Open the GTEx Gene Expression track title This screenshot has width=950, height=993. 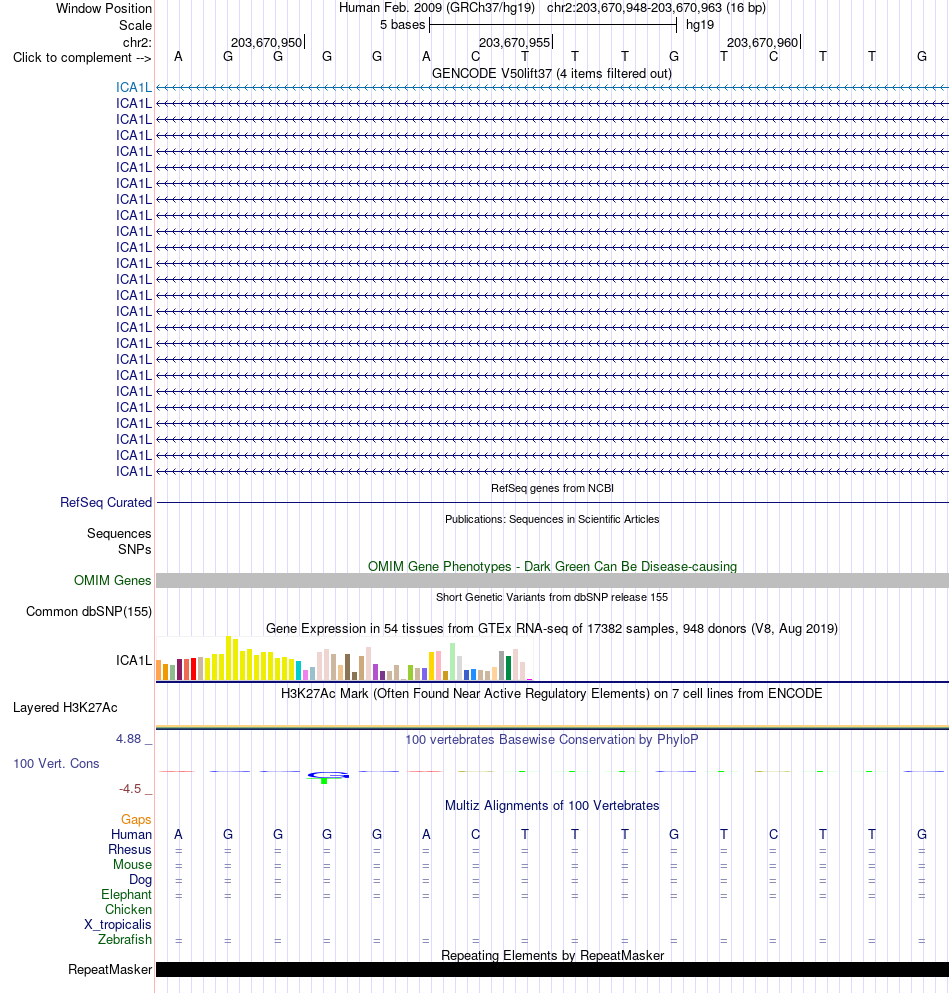coord(552,628)
